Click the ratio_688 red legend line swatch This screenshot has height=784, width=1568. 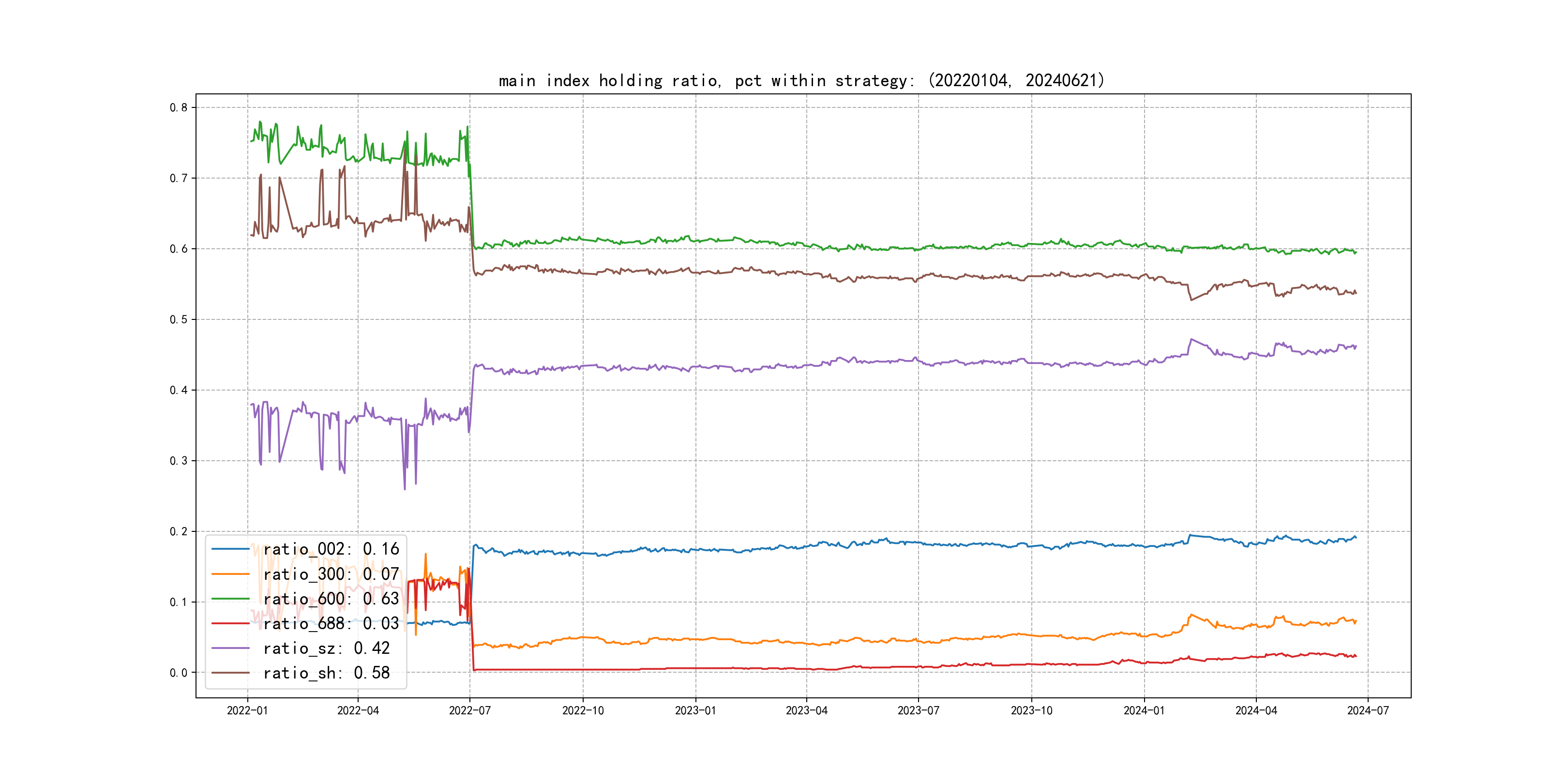point(230,623)
